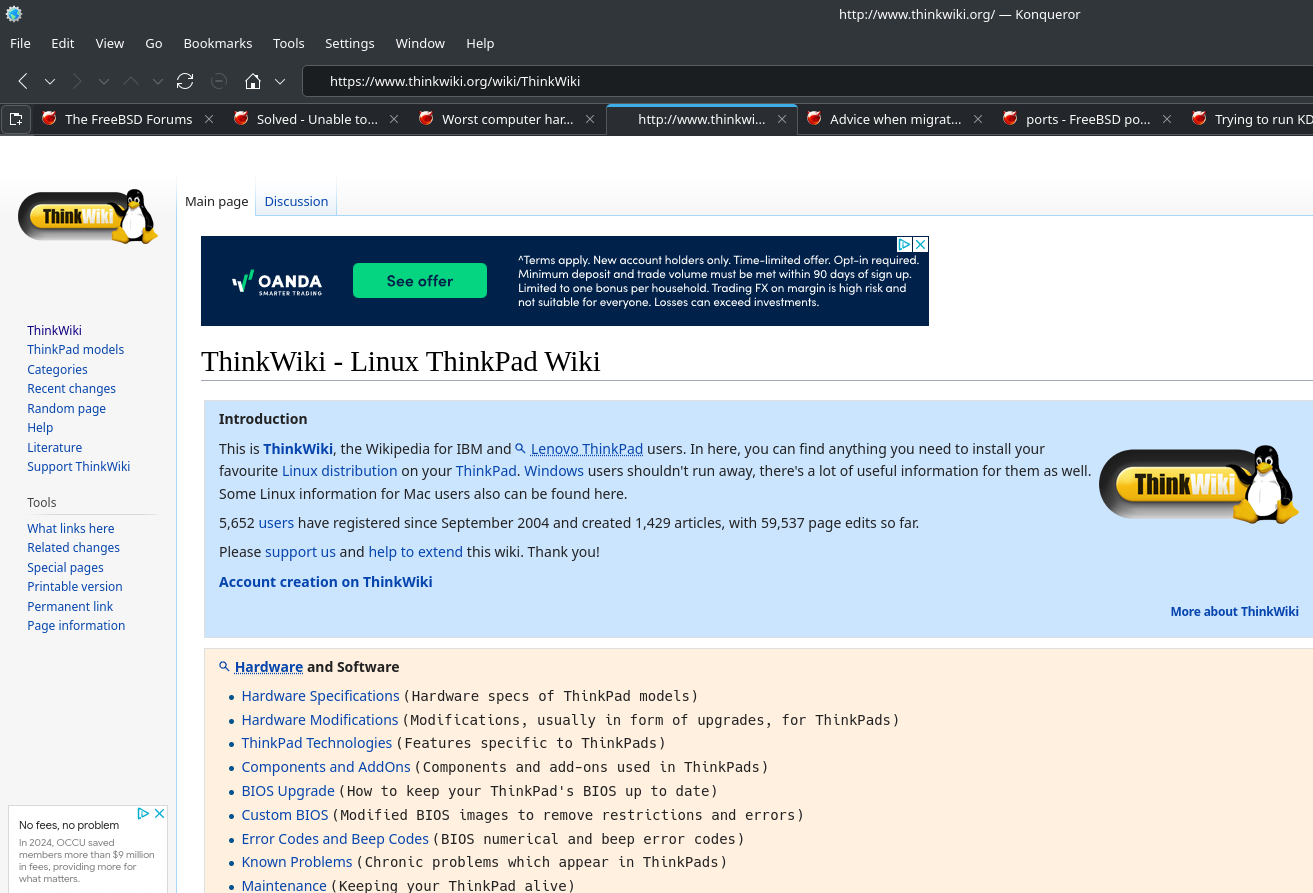1313x893 pixels.
Task: Click the Recent changes sidebar link
Action: pos(71,389)
